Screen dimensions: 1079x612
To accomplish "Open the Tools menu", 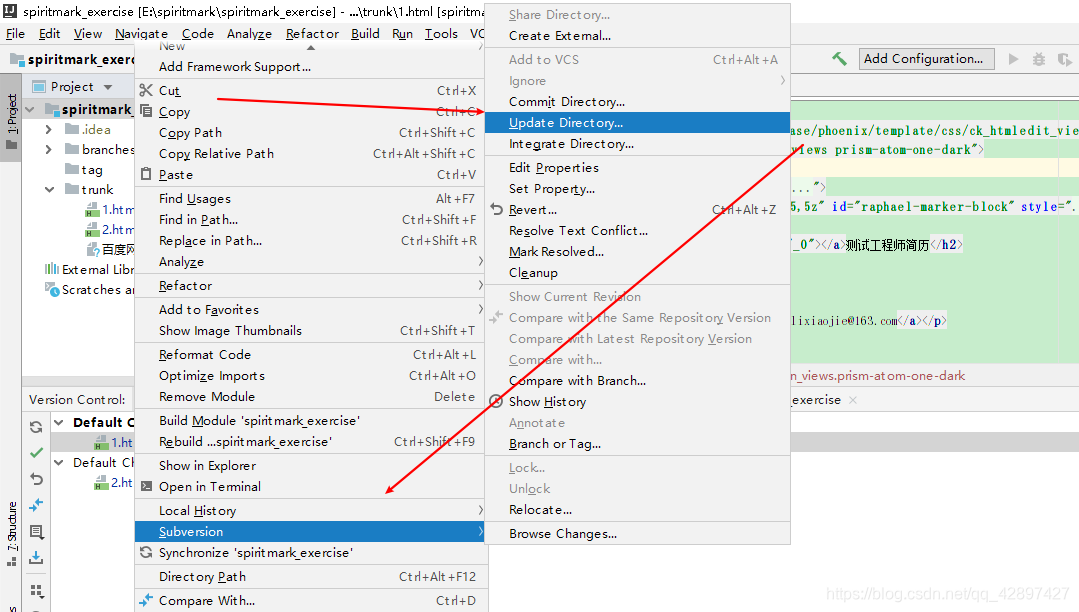I will point(441,34).
